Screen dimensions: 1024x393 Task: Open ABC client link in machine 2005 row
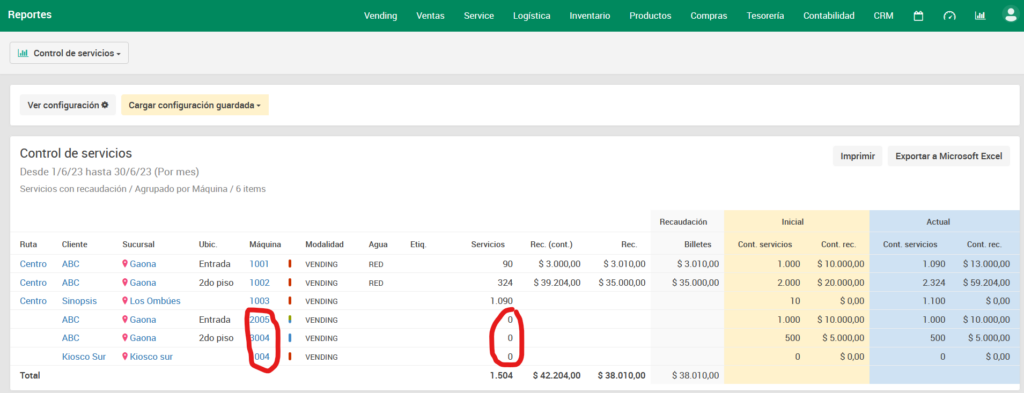coord(71,319)
